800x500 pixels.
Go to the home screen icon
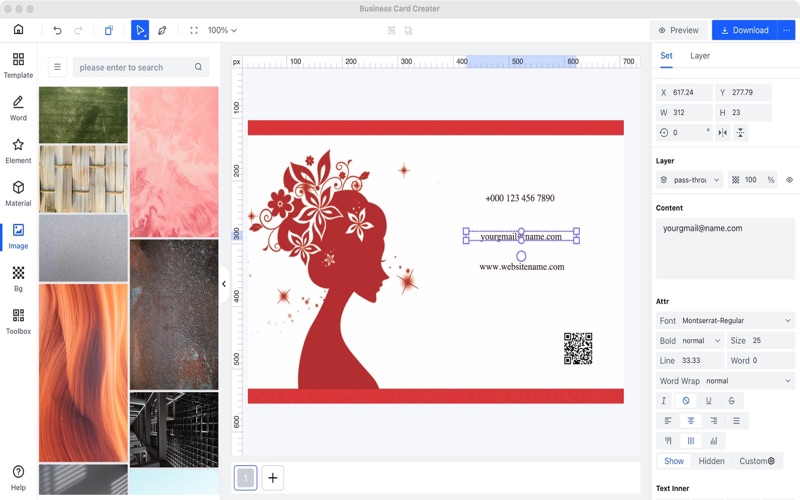tap(18, 30)
